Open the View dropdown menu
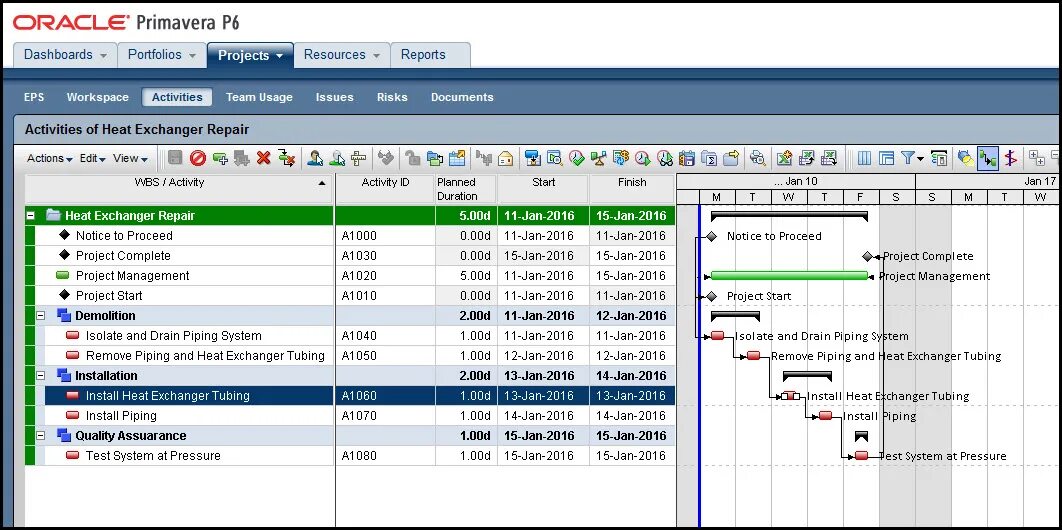This screenshot has height=530, width=1062. click(x=130, y=158)
